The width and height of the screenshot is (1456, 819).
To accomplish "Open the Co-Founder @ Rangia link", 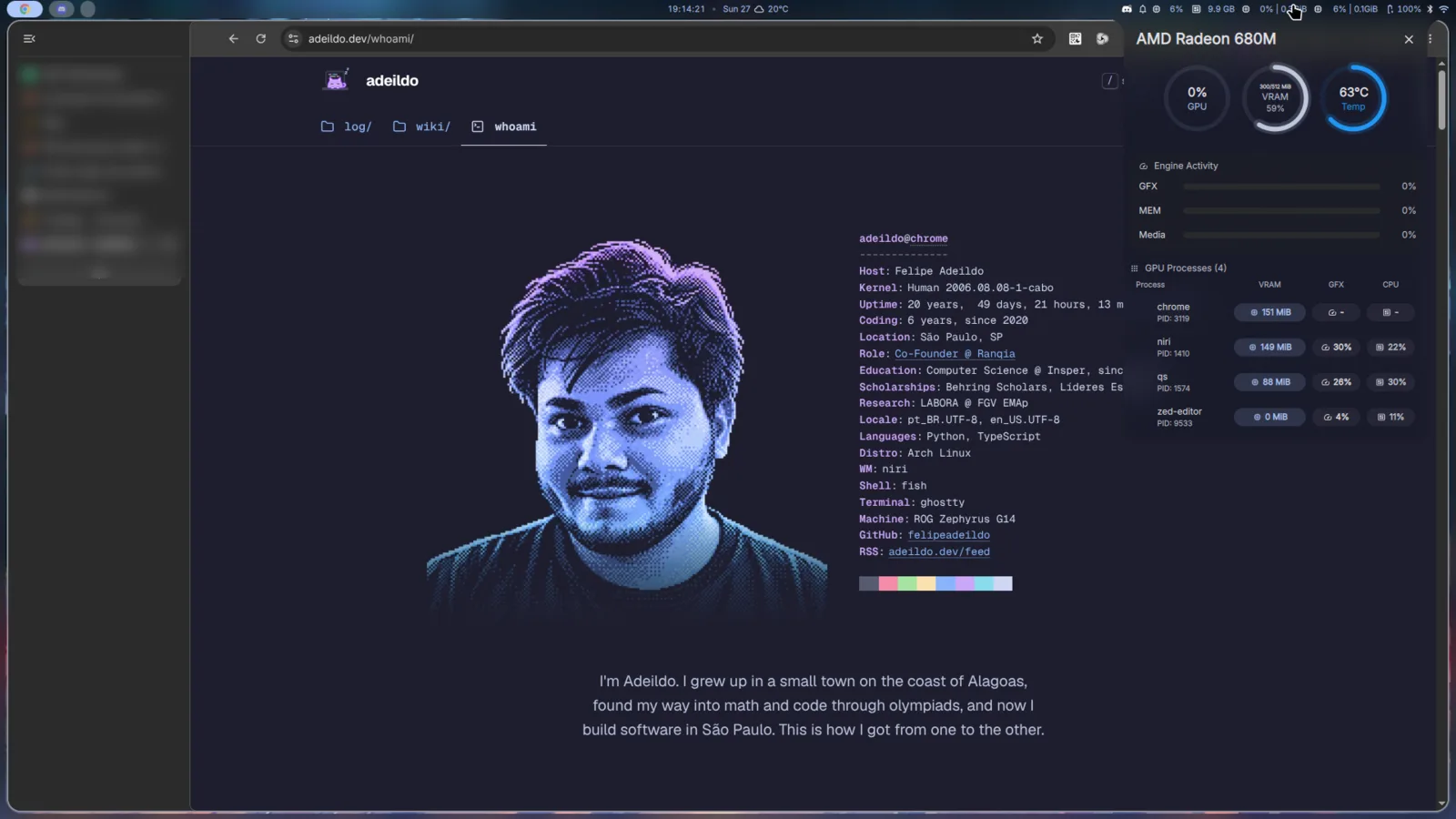I will 955,354.
